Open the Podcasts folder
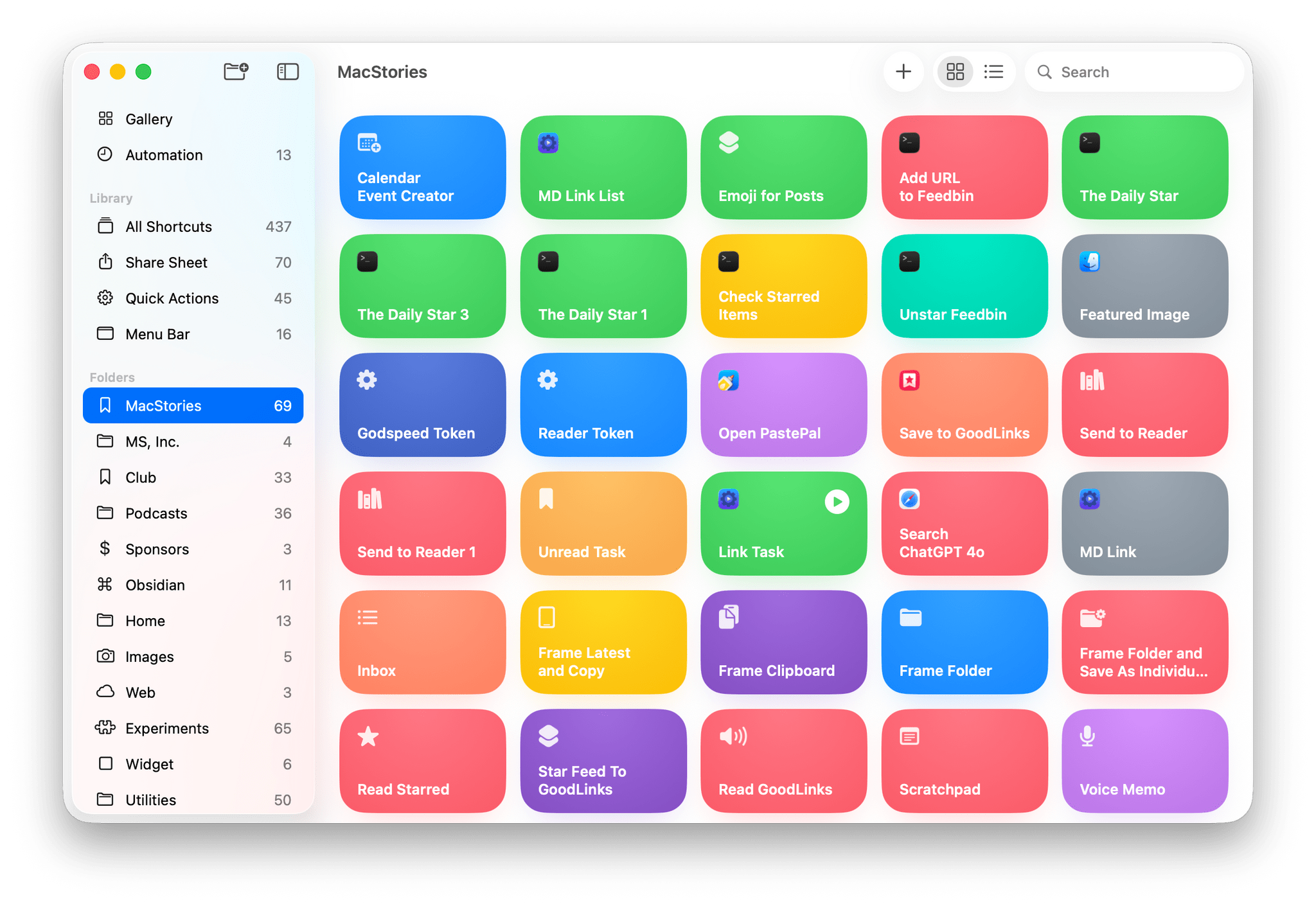 (193, 513)
